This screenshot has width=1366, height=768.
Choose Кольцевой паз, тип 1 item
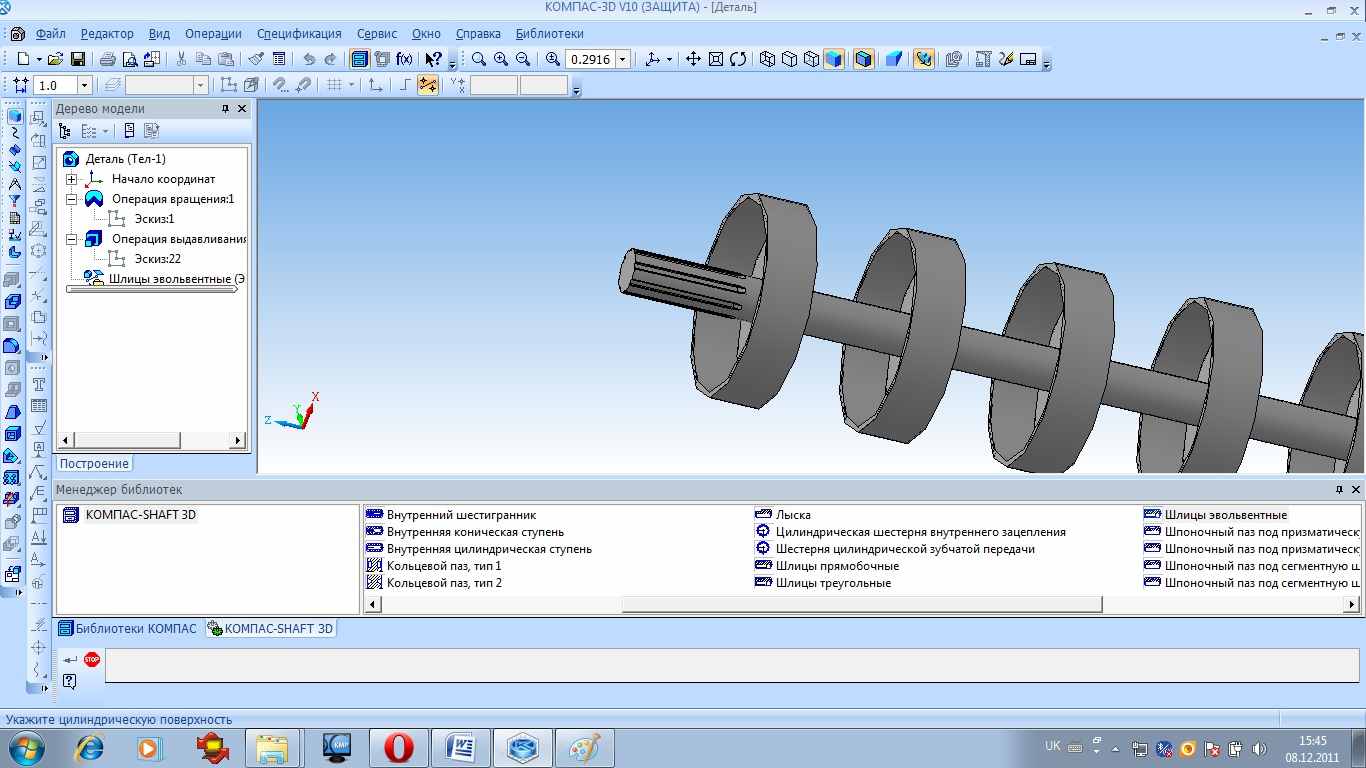pyautogui.click(x=444, y=566)
